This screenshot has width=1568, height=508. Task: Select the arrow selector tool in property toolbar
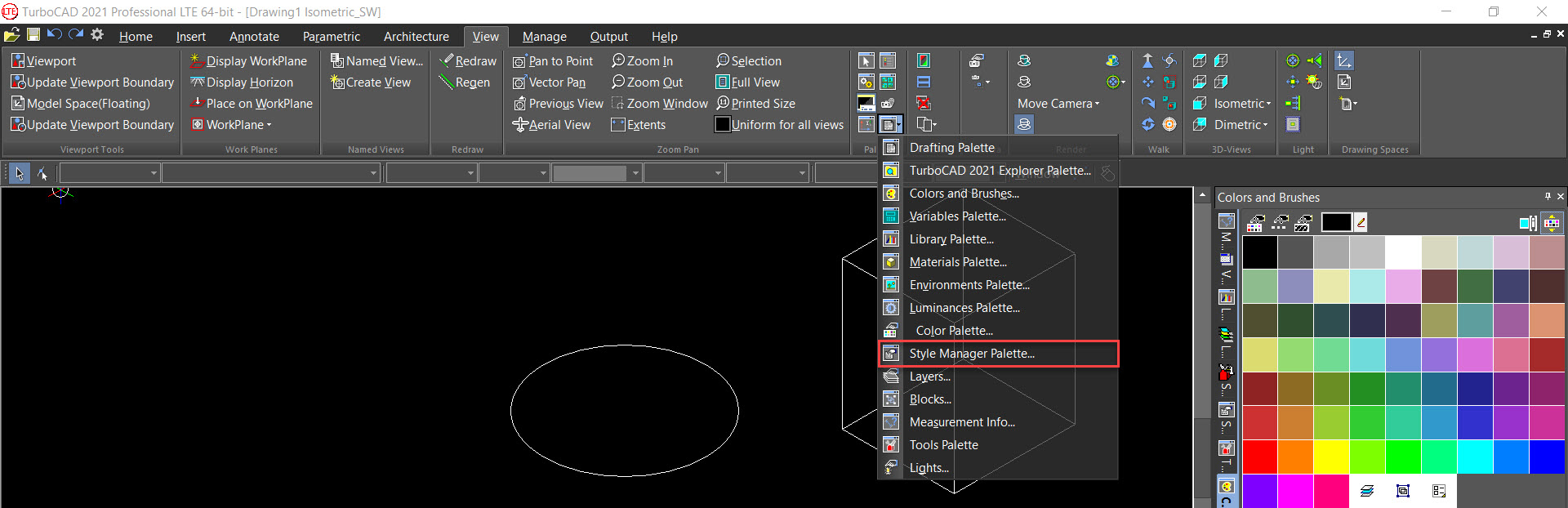20,173
